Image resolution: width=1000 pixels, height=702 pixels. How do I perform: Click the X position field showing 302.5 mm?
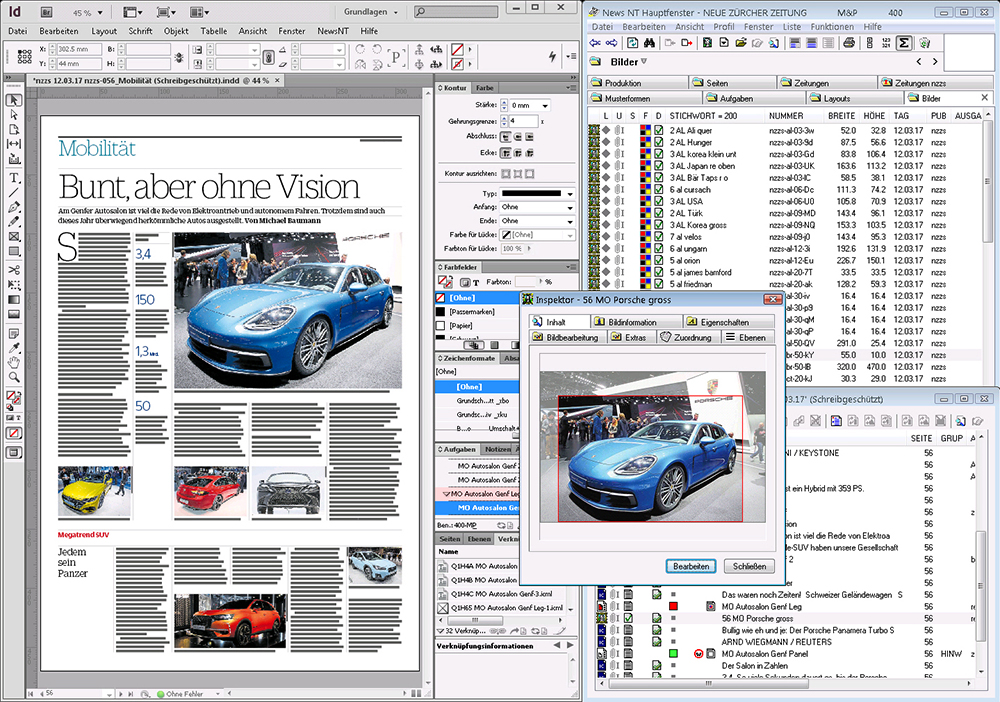(79, 49)
